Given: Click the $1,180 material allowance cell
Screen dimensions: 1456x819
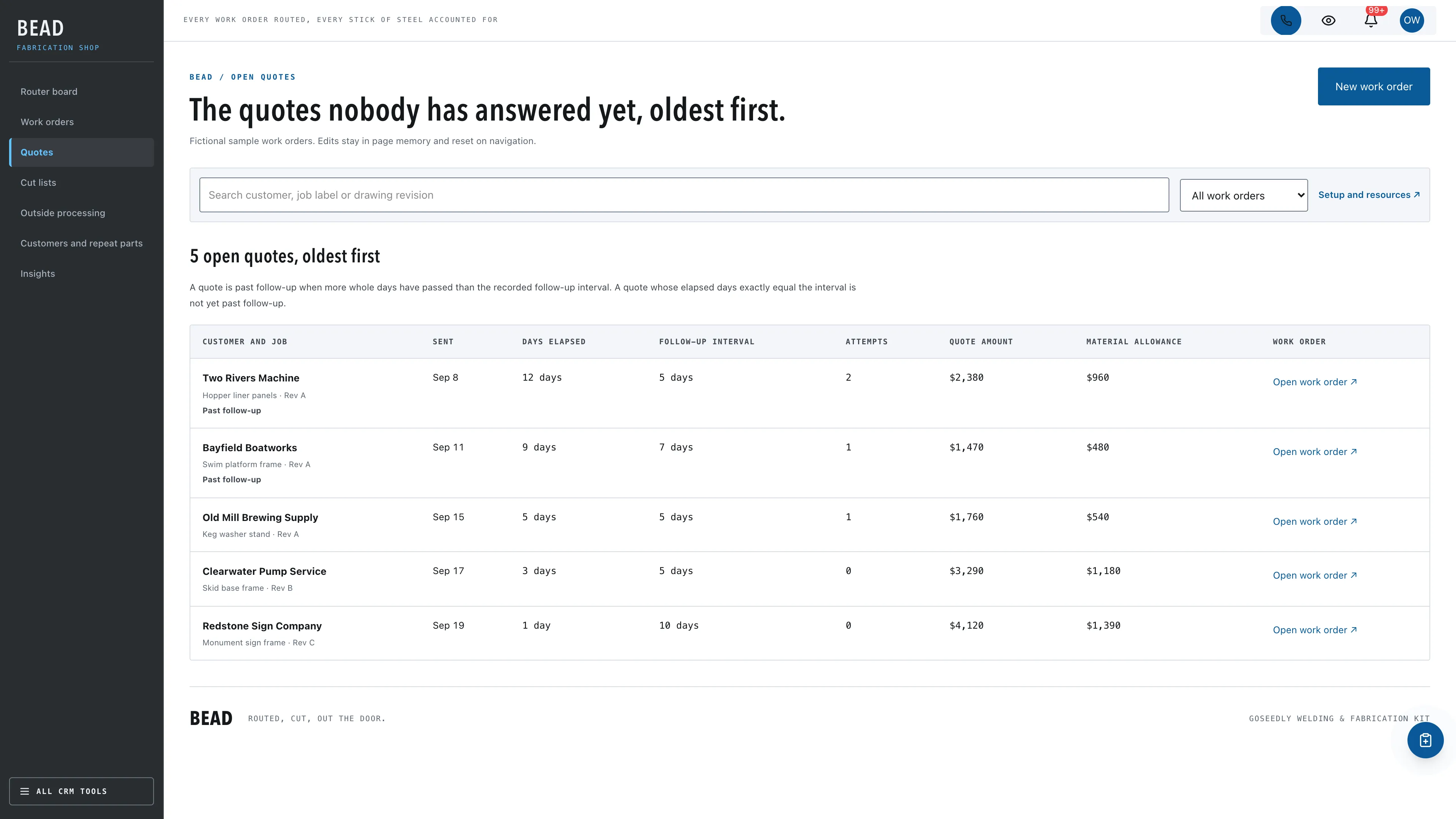Looking at the screenshot, I should coord(1103,571).
